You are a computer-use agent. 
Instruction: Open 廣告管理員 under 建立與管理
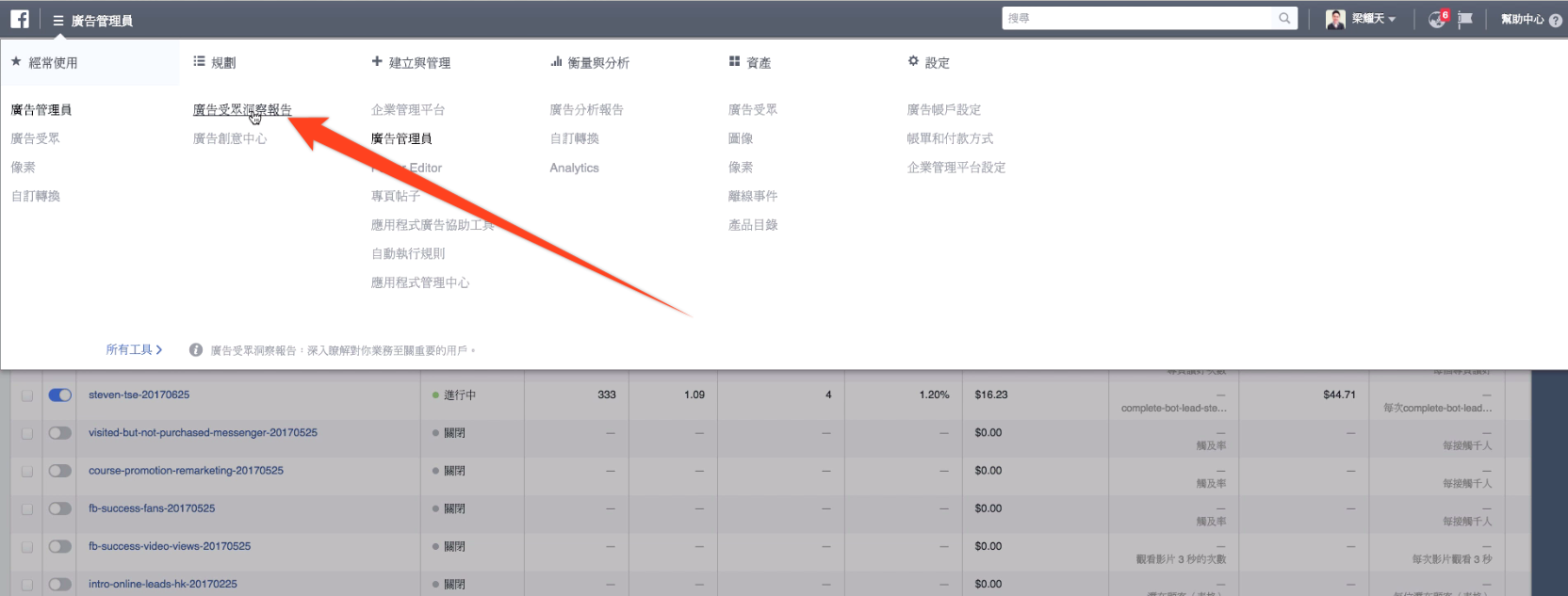(x=401, y=138)
